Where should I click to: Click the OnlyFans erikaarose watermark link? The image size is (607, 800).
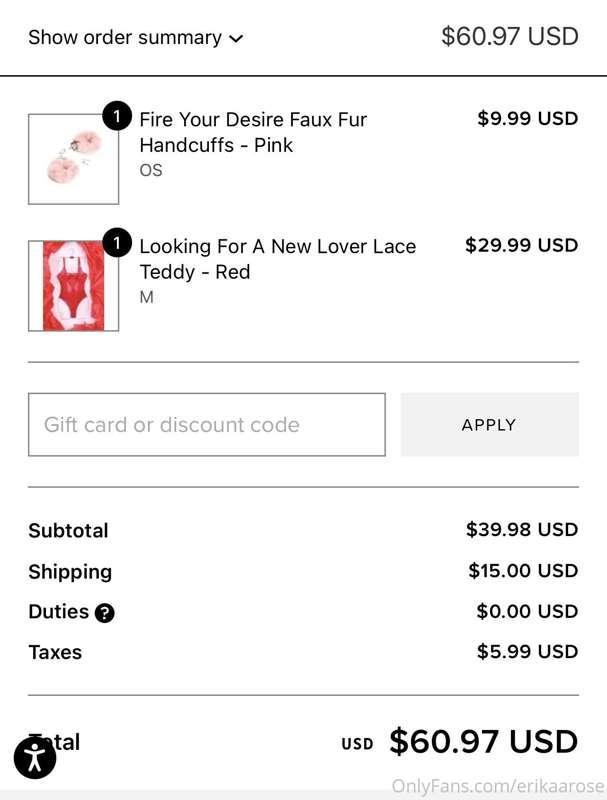[496, 786]
